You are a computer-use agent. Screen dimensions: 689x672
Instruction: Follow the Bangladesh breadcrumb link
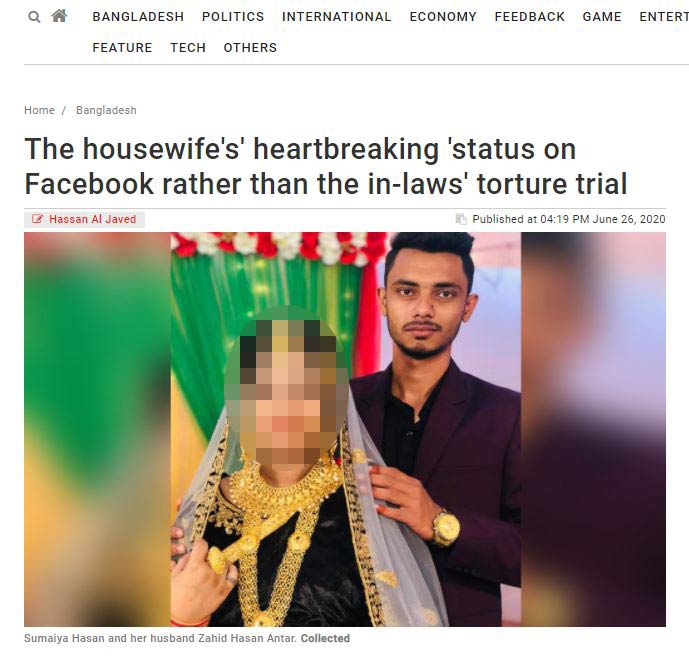coord(106,110)
